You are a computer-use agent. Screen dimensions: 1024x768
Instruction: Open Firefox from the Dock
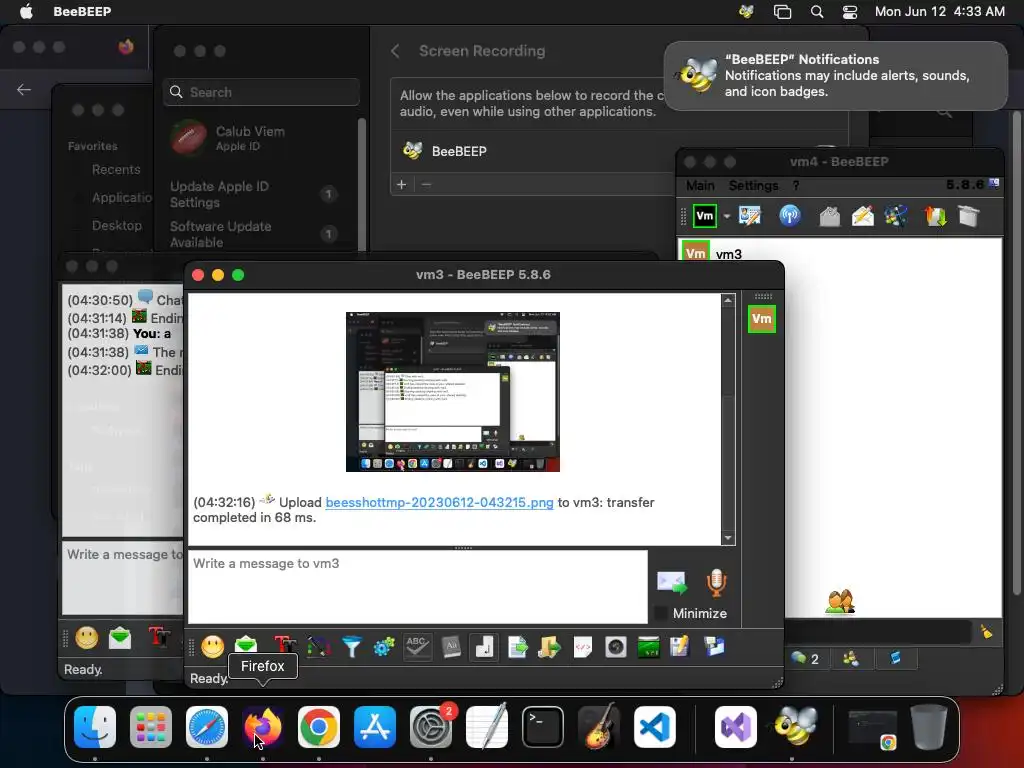coord(263,727)
